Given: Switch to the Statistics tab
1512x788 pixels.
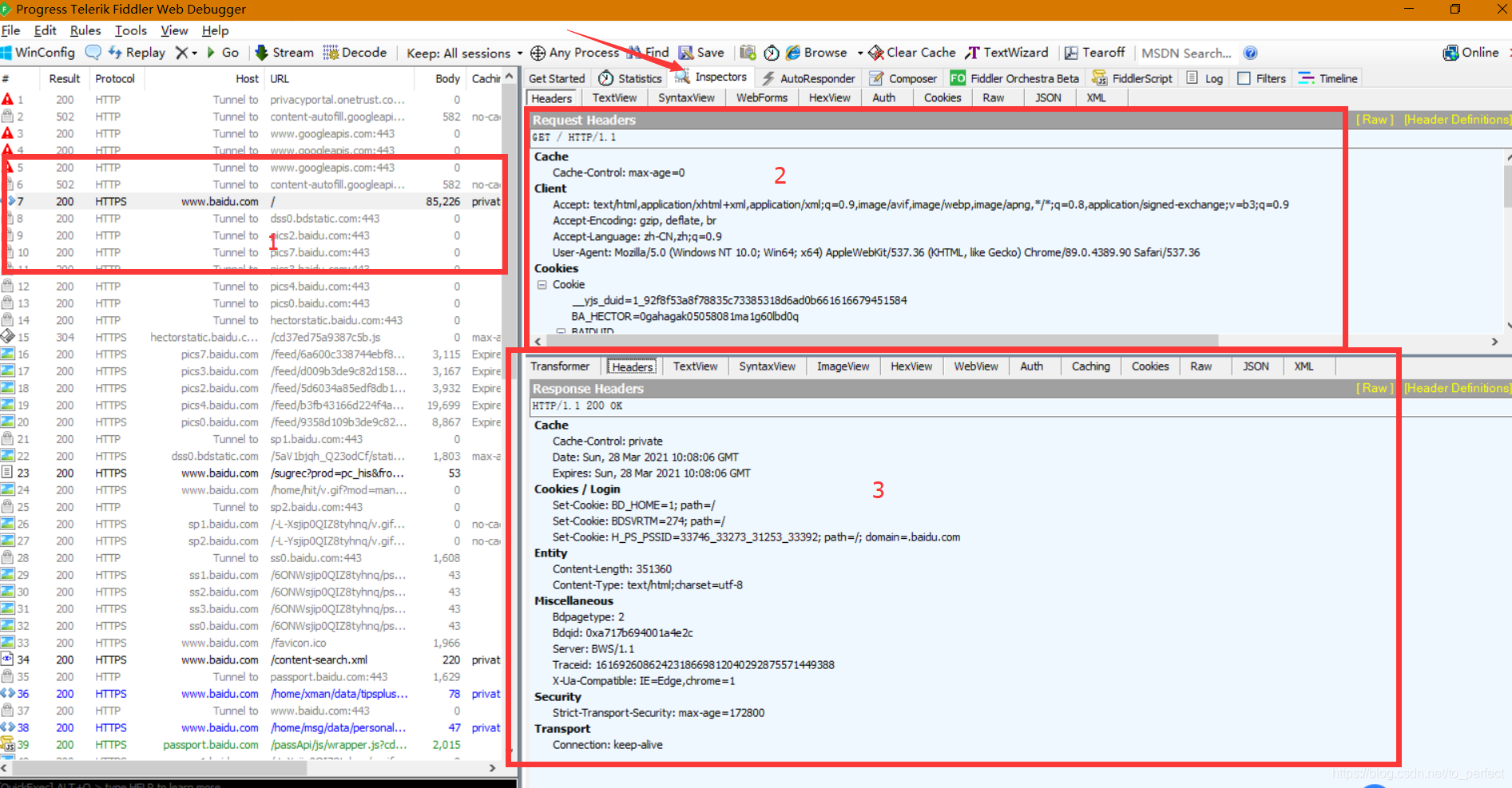Looking at the screenshot, I should (630, 78).
